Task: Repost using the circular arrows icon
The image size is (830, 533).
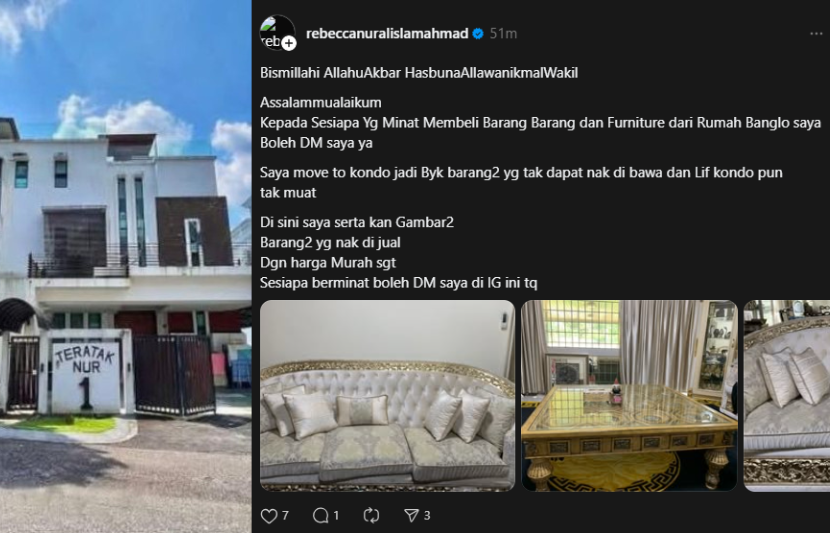Action: (x=371, y=516)
